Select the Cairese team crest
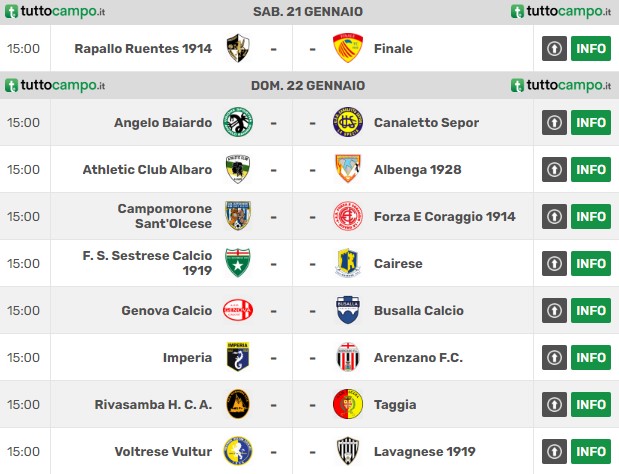 347,263
